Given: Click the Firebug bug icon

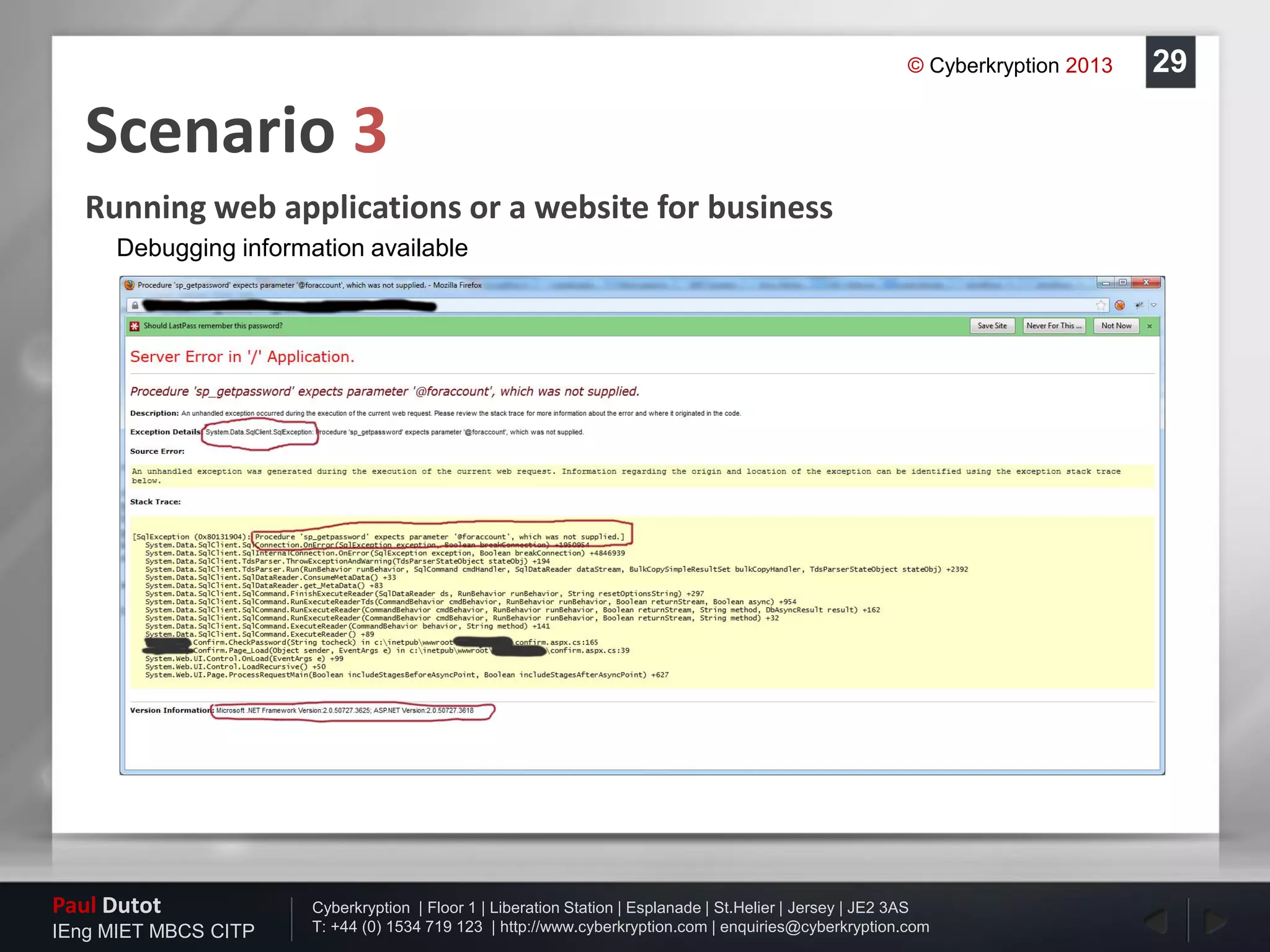Looking at the screenshot, I should coord(1139,305).
